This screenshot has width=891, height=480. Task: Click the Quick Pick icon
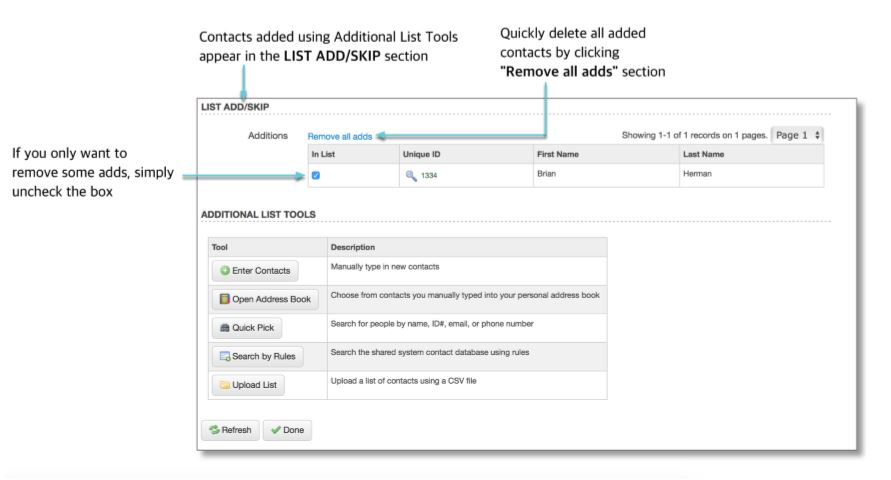[x=225, y=328]
